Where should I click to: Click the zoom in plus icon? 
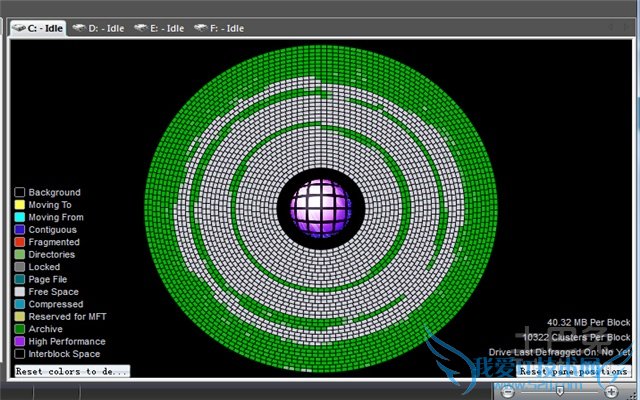tap(611, 391)
